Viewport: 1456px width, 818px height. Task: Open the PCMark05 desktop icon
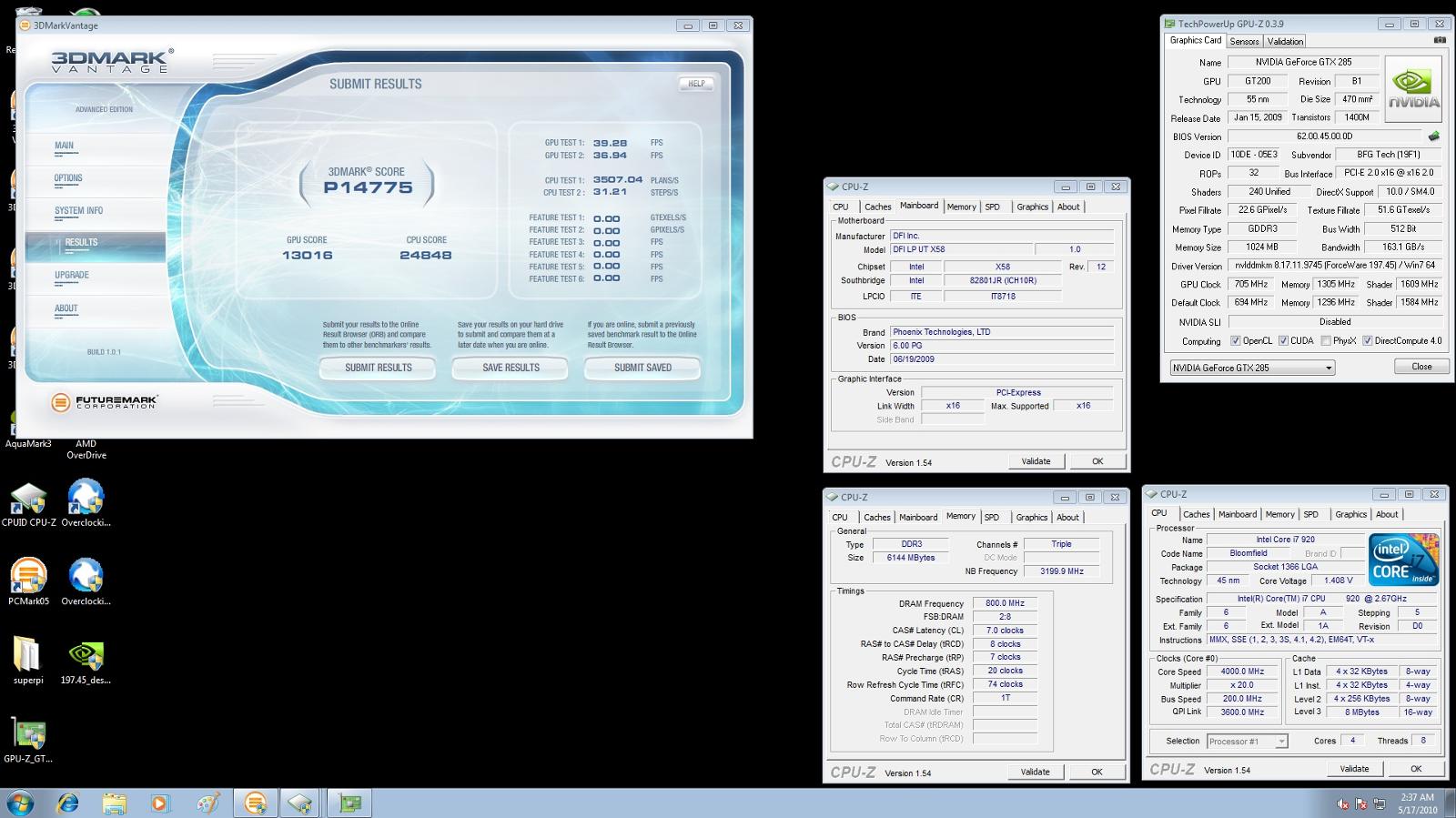click(28, 582)
